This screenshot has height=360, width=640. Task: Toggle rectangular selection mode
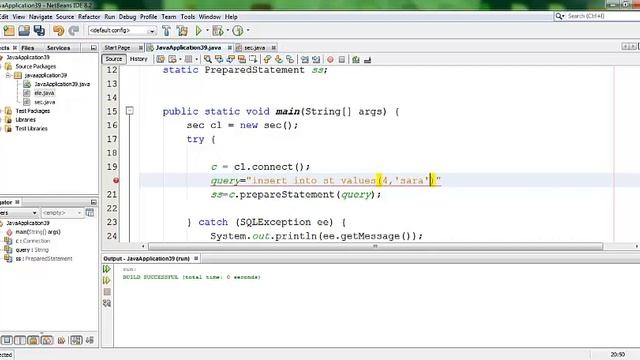(x=253, y=60)
